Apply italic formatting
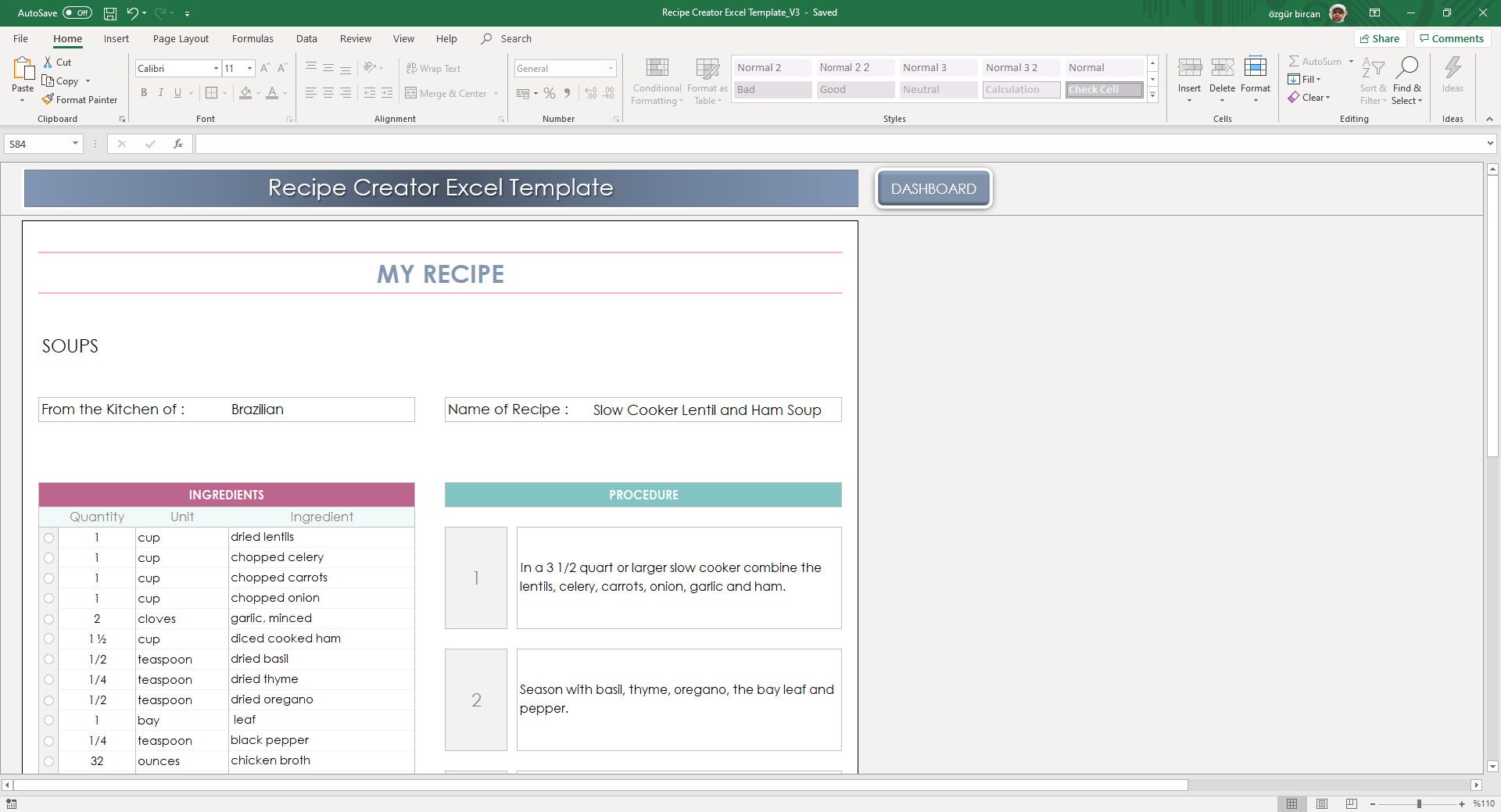 pyautogui.click(x=161, y=93)
